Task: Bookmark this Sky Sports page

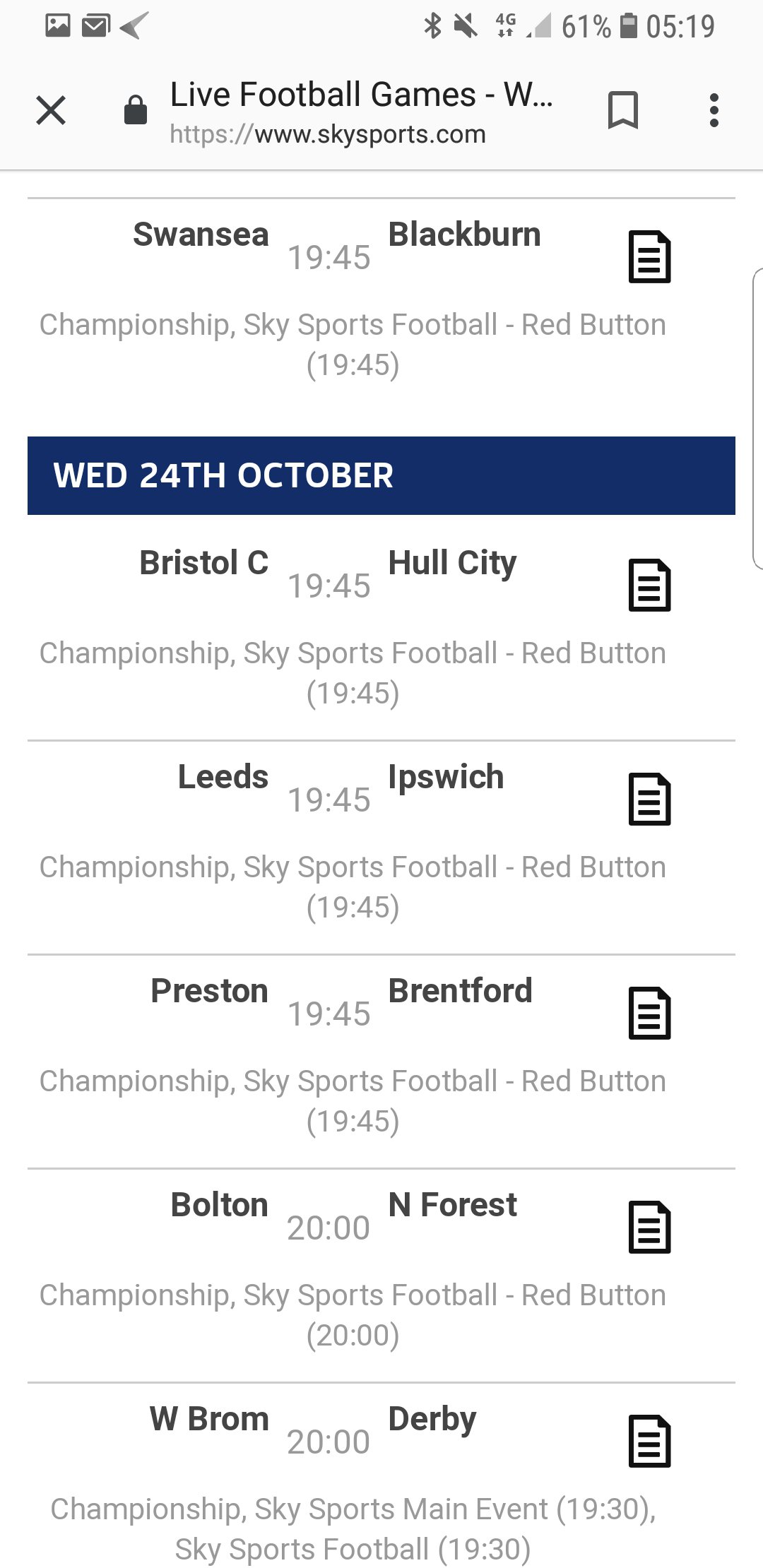Action: click(622, 111)
